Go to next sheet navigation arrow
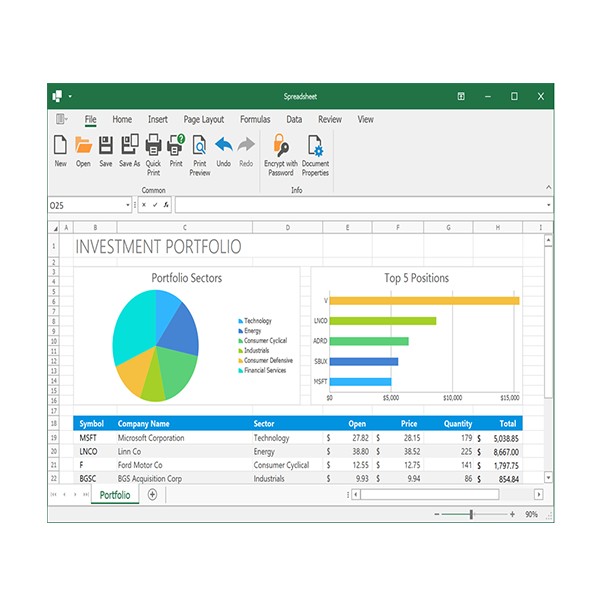The image size is (600, 600). 75,494
